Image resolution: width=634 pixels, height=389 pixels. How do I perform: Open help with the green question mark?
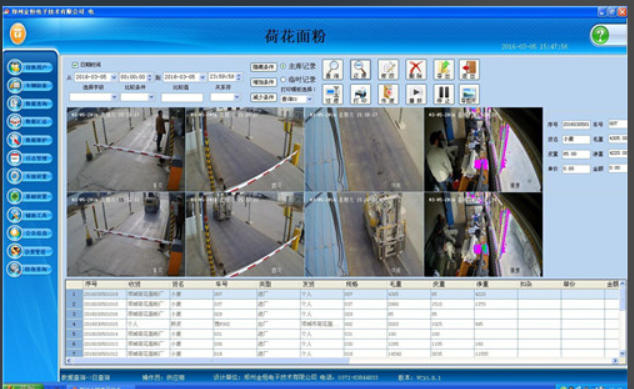[600, 36]
